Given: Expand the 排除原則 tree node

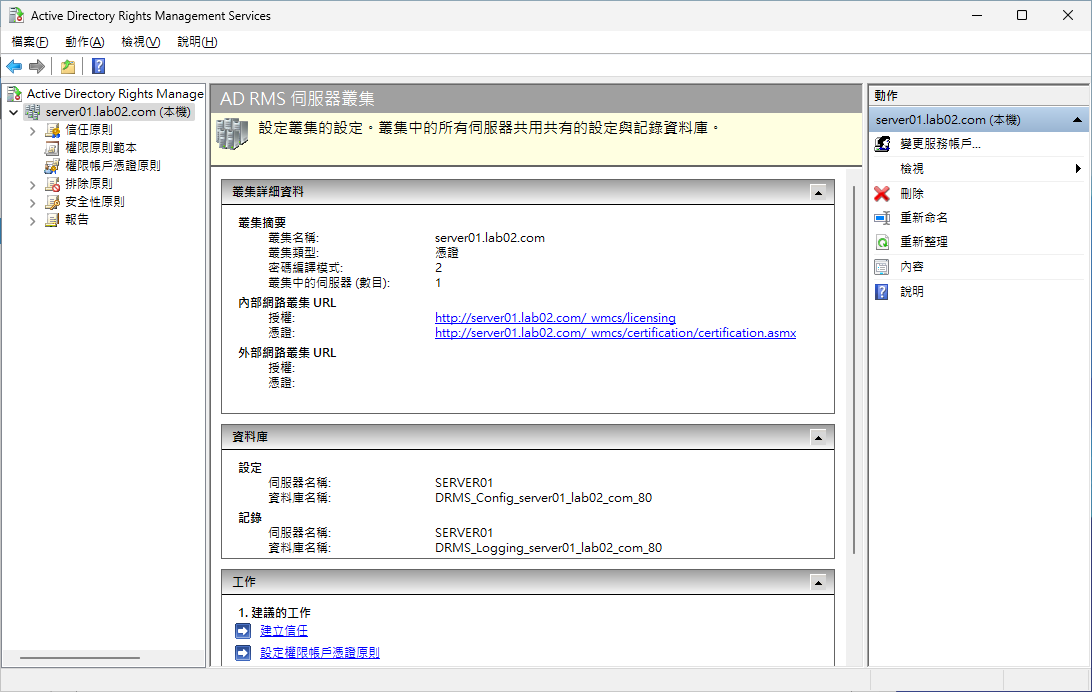Looking at the screenshot, I should tap(32, 184).
